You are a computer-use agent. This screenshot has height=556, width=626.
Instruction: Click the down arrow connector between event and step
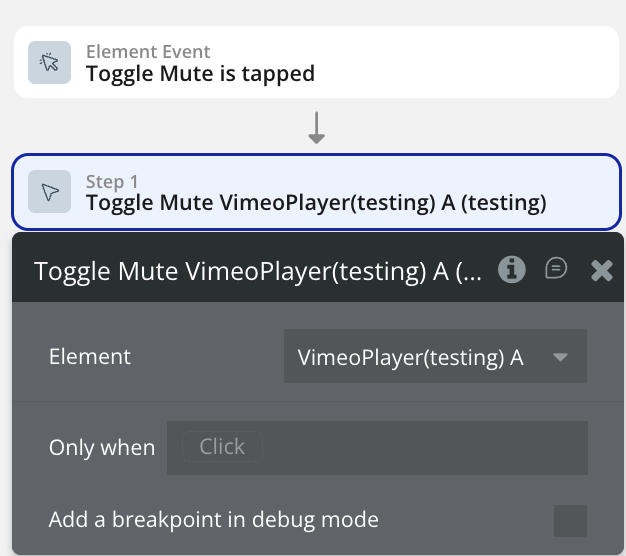pos(316,127)
